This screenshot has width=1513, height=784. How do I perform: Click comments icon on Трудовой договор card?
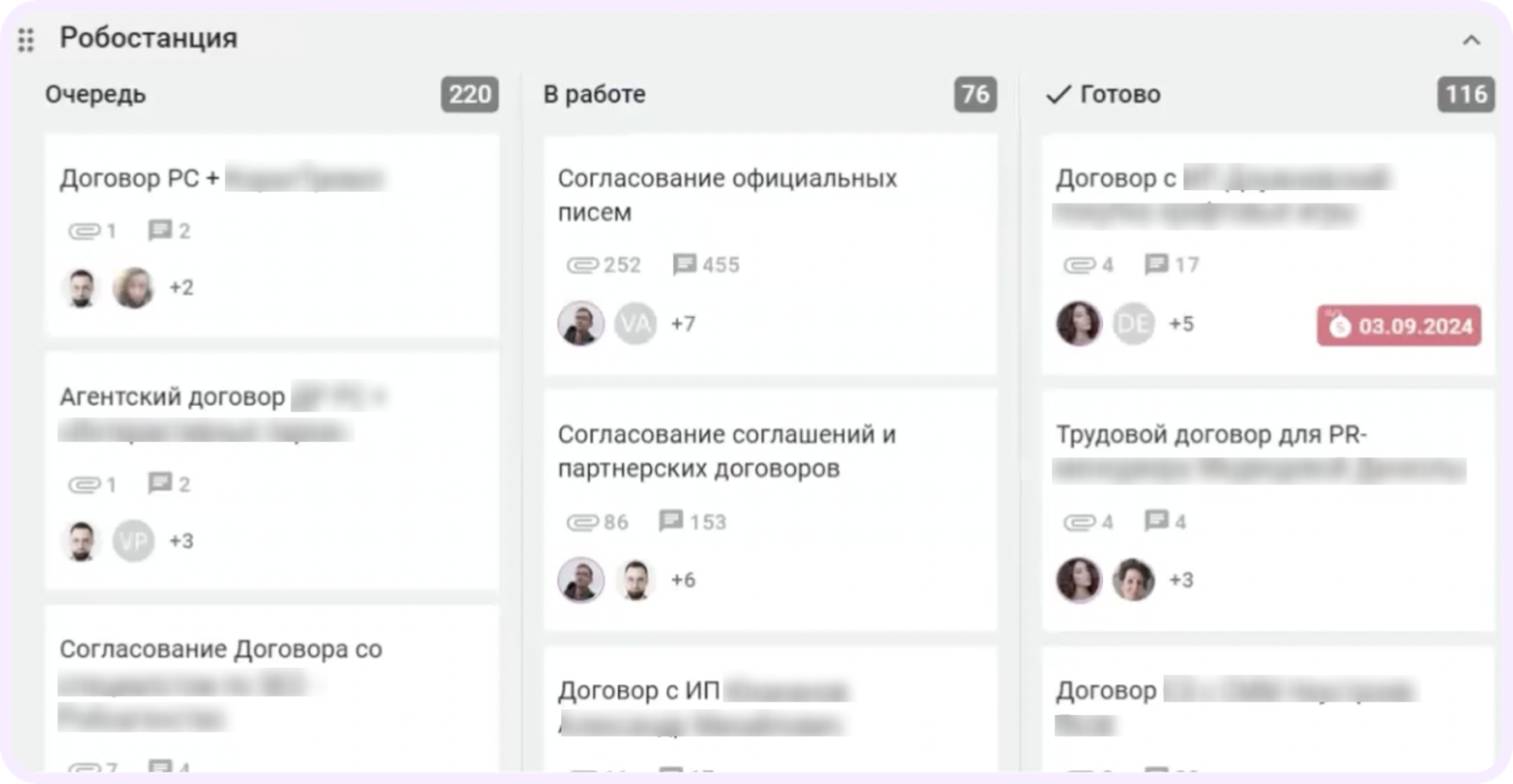pos(1156,521)
